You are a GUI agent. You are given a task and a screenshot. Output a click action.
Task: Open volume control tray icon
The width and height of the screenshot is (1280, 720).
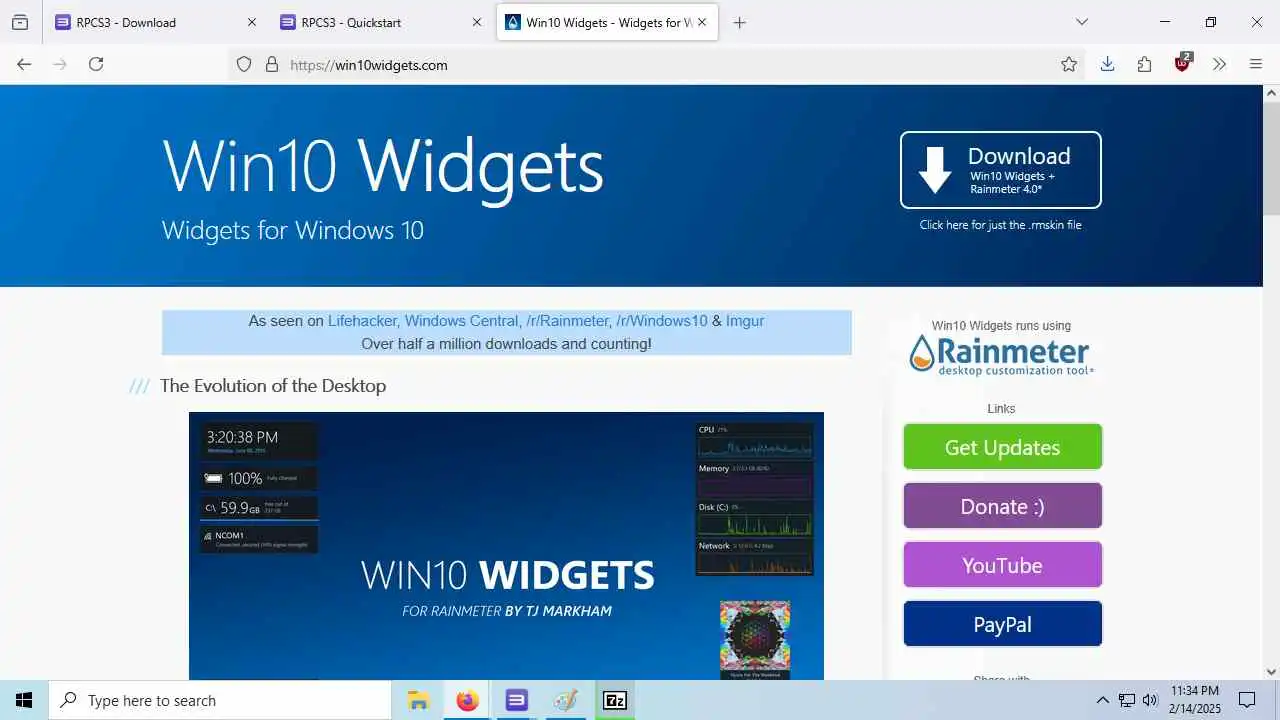tap(1150, 700)
